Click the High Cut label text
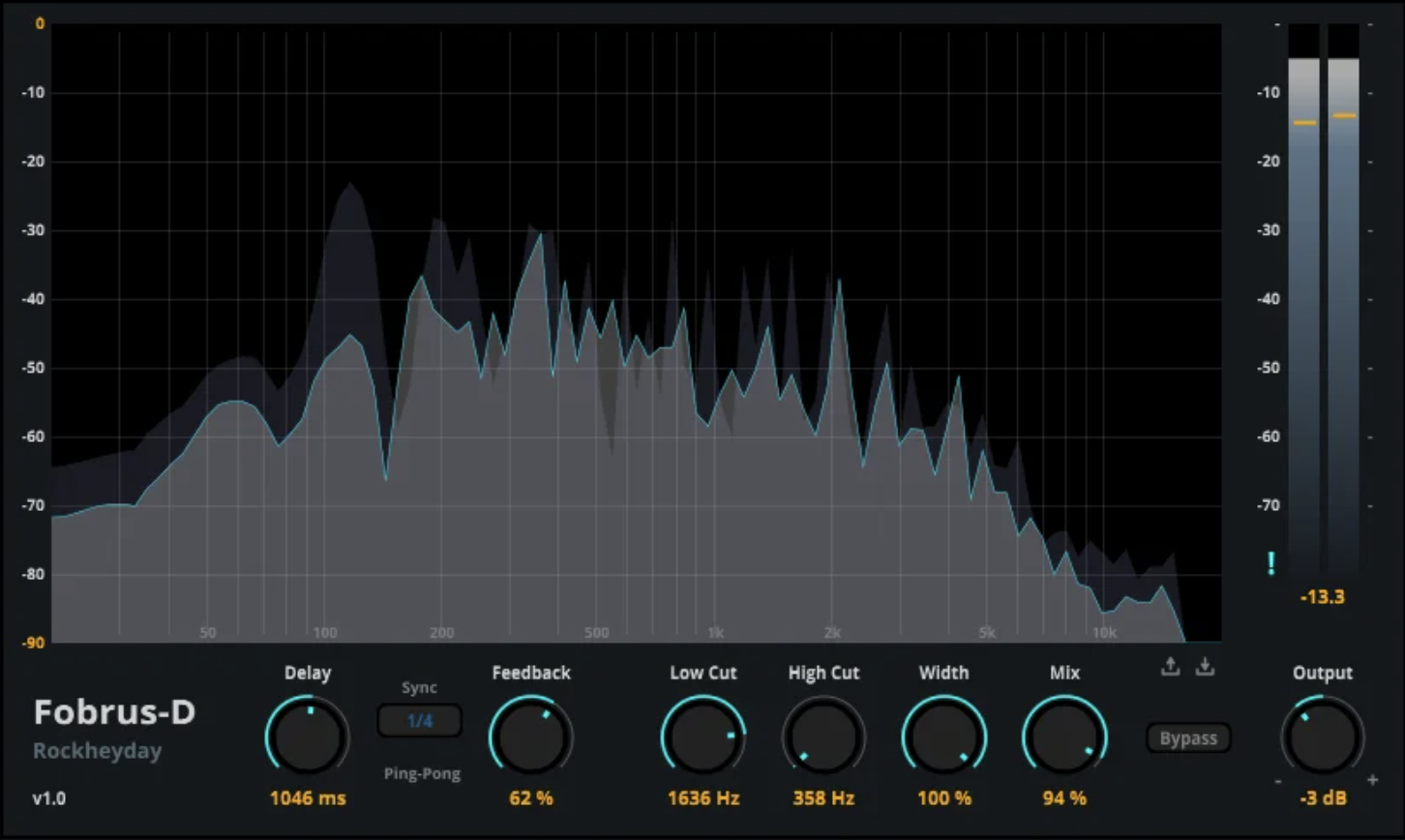This screenshot has width=1405, height=840. point(823,673)
